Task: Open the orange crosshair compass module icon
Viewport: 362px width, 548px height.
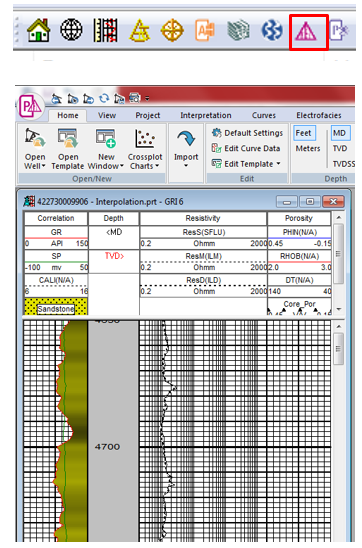Action: (x=172, y=30)
